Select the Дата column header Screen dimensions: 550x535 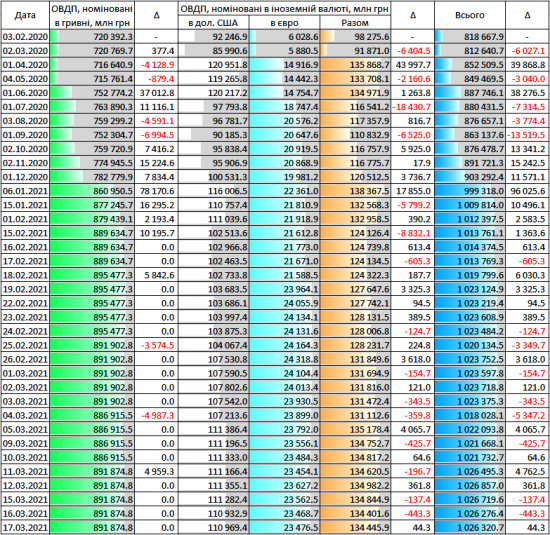pos(25,15)
